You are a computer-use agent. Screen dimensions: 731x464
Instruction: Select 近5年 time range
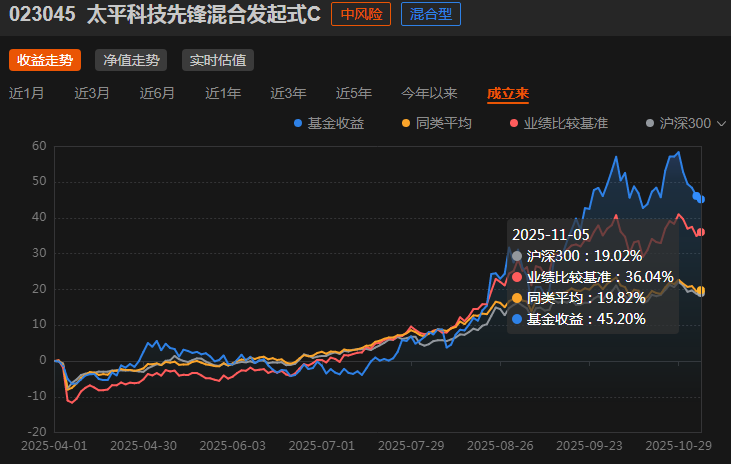(x=354, y=93)
